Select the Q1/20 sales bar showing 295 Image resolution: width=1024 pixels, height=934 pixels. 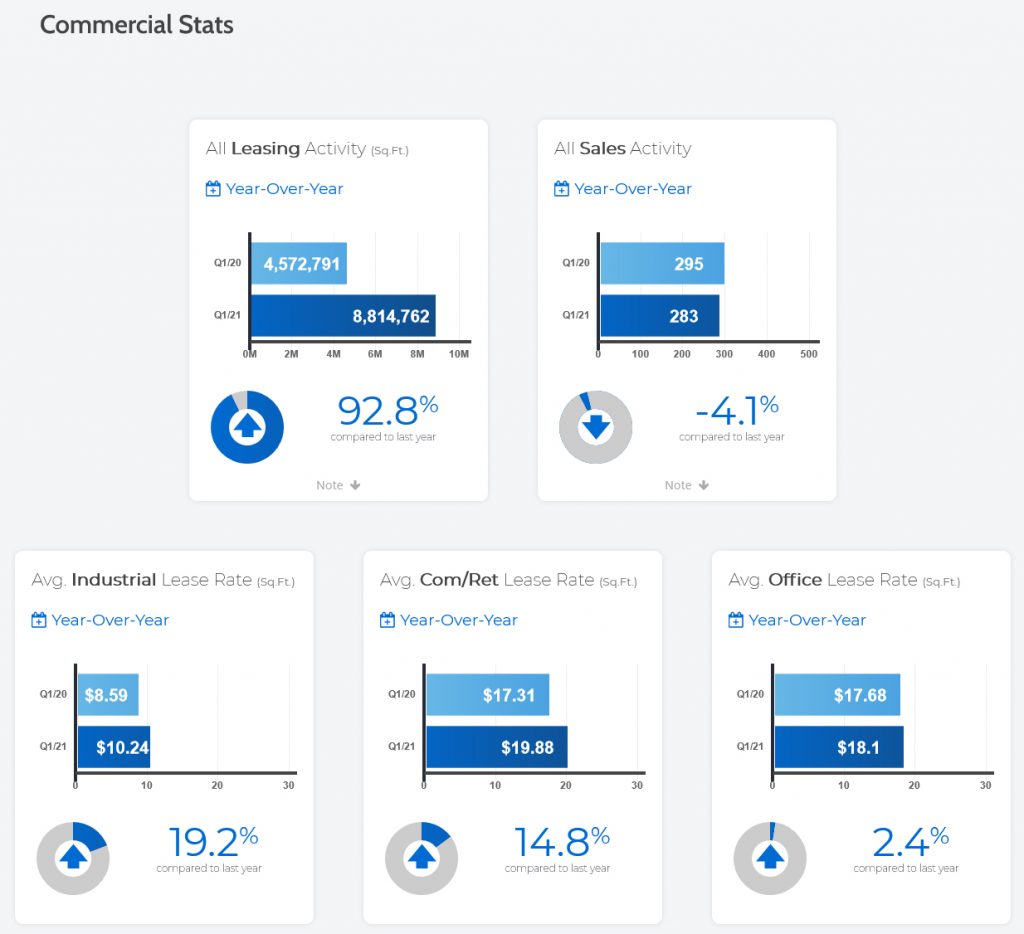click(661, 264)
